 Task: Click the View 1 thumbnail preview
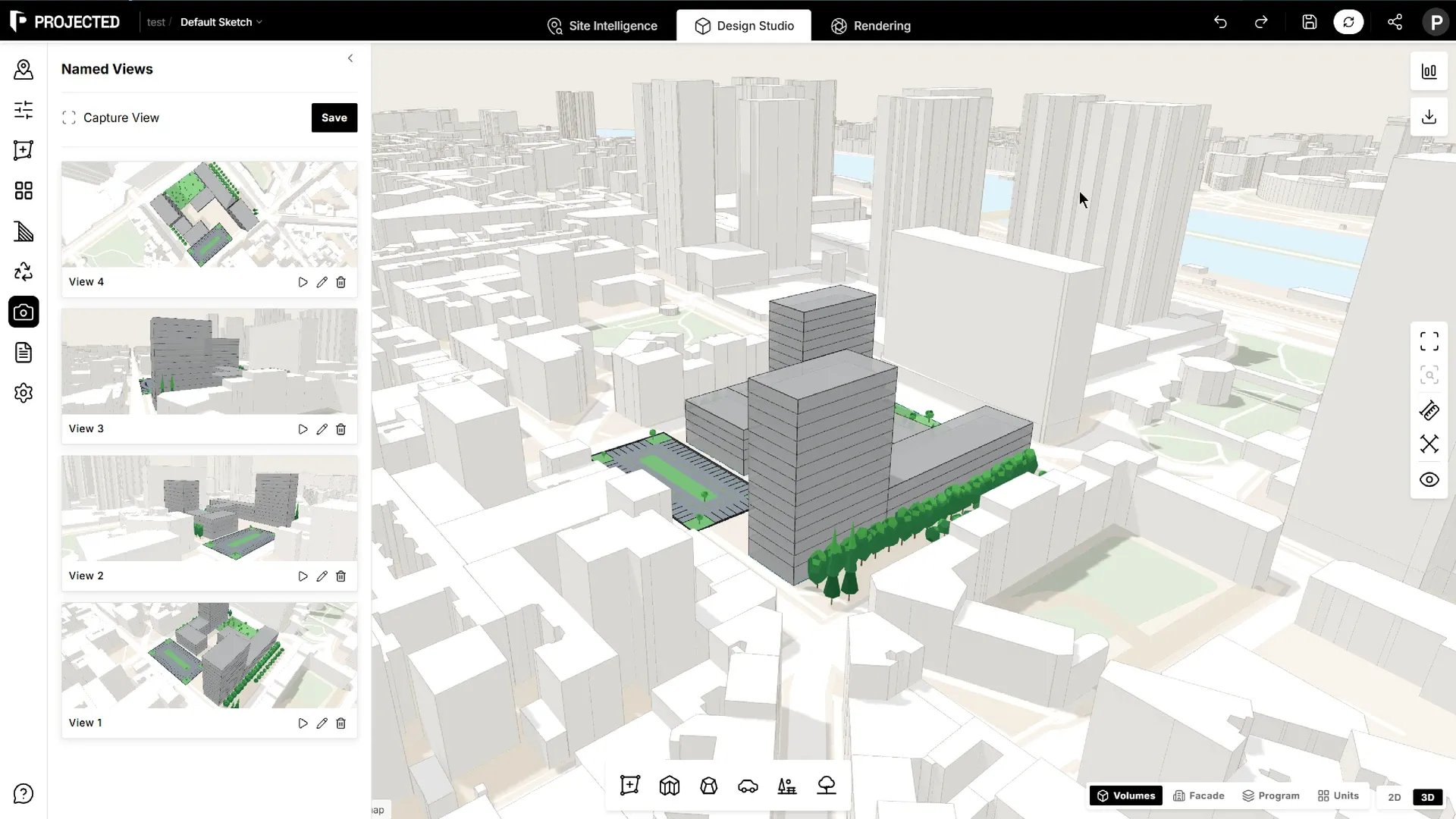[209, 655]
